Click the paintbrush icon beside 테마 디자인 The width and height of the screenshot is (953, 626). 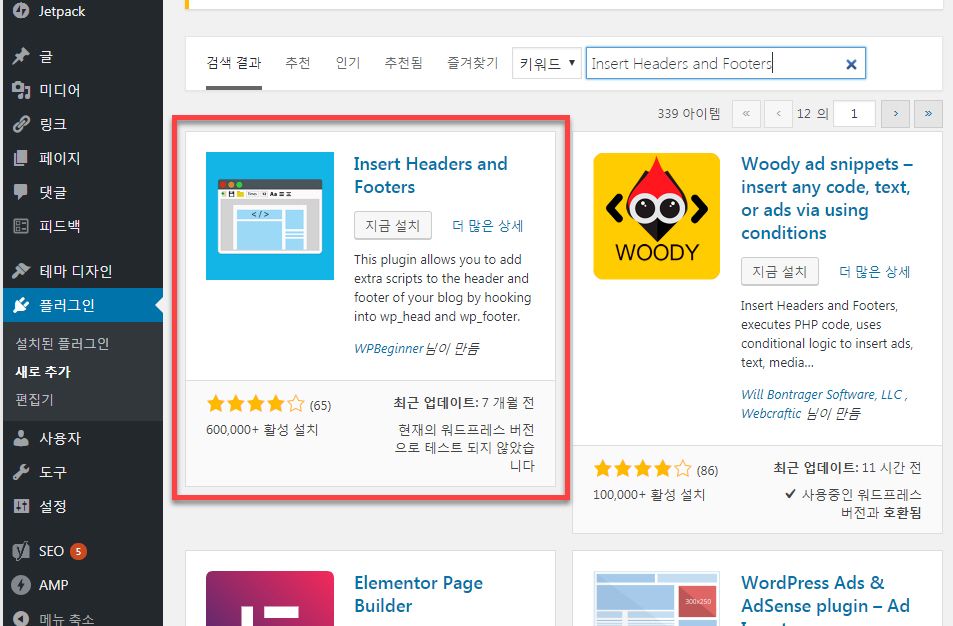pos(21,271)
